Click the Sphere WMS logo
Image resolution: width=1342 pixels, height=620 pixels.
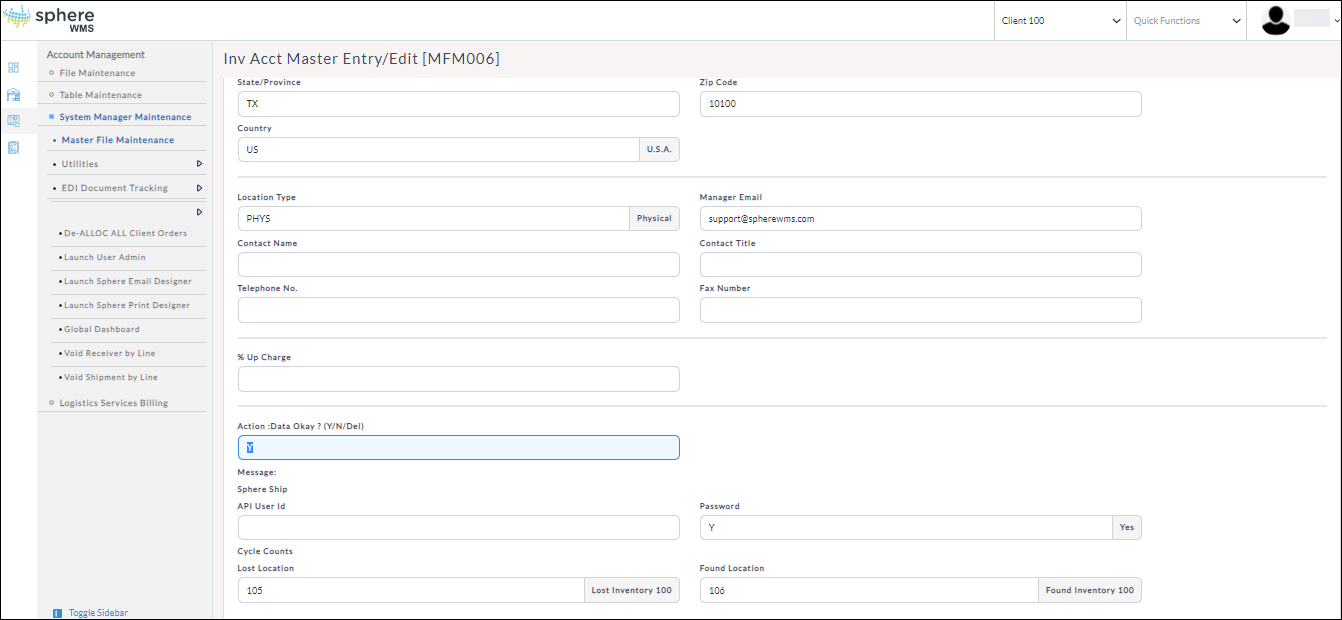[x=50, y=20]
